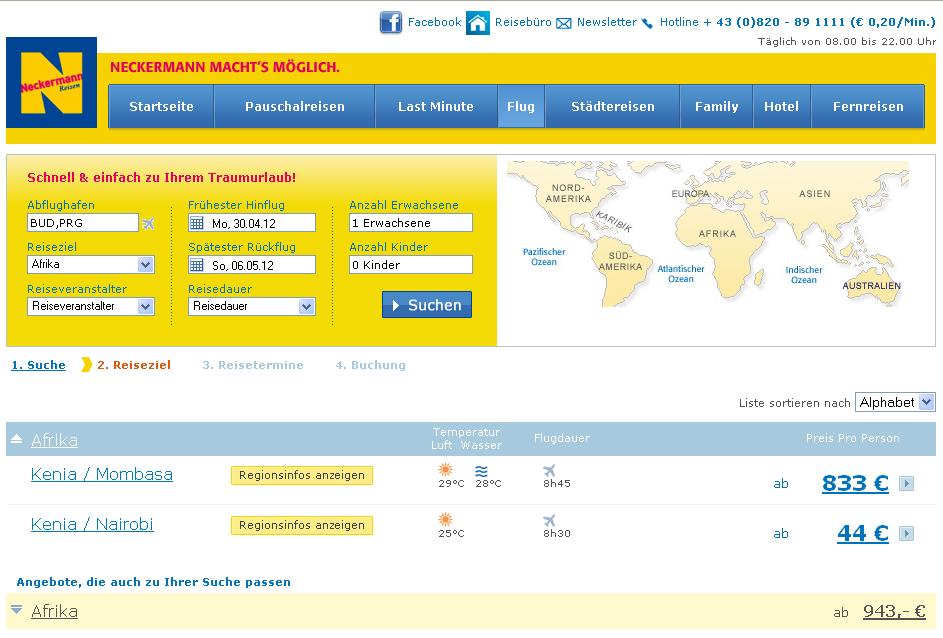Click the Anzahl Erwachsene field
The width and height of the screenshot is (943, 638).
pyautogui.click(x=411, y=223)
